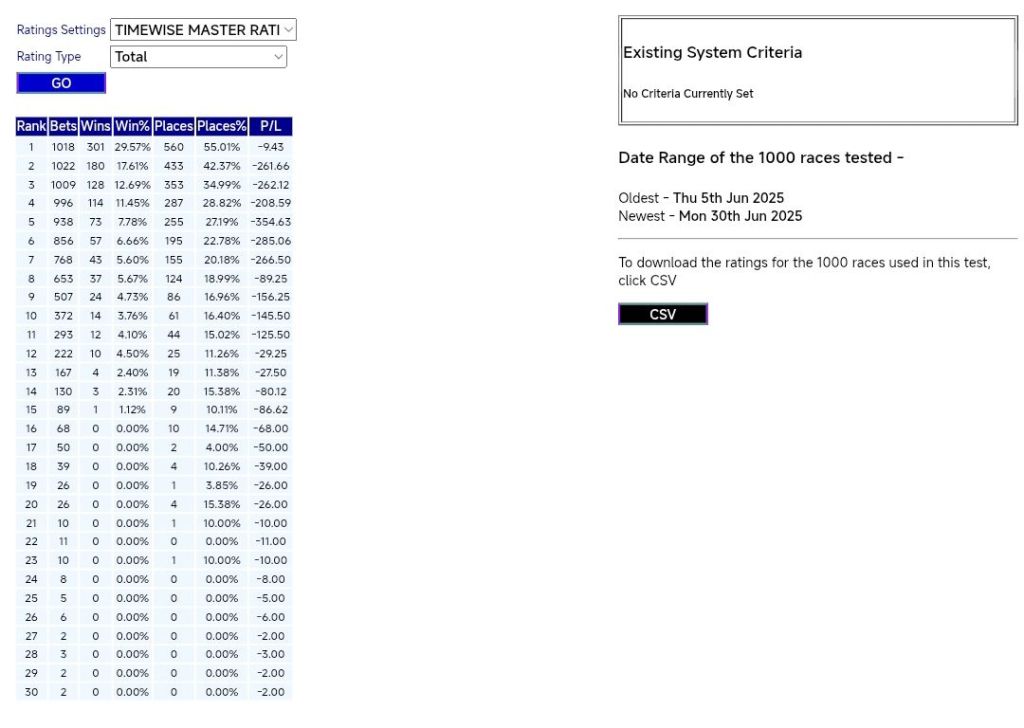Select the -354.63 P/L value
Screen dimensions: 1024x728
tap(270, 222)
